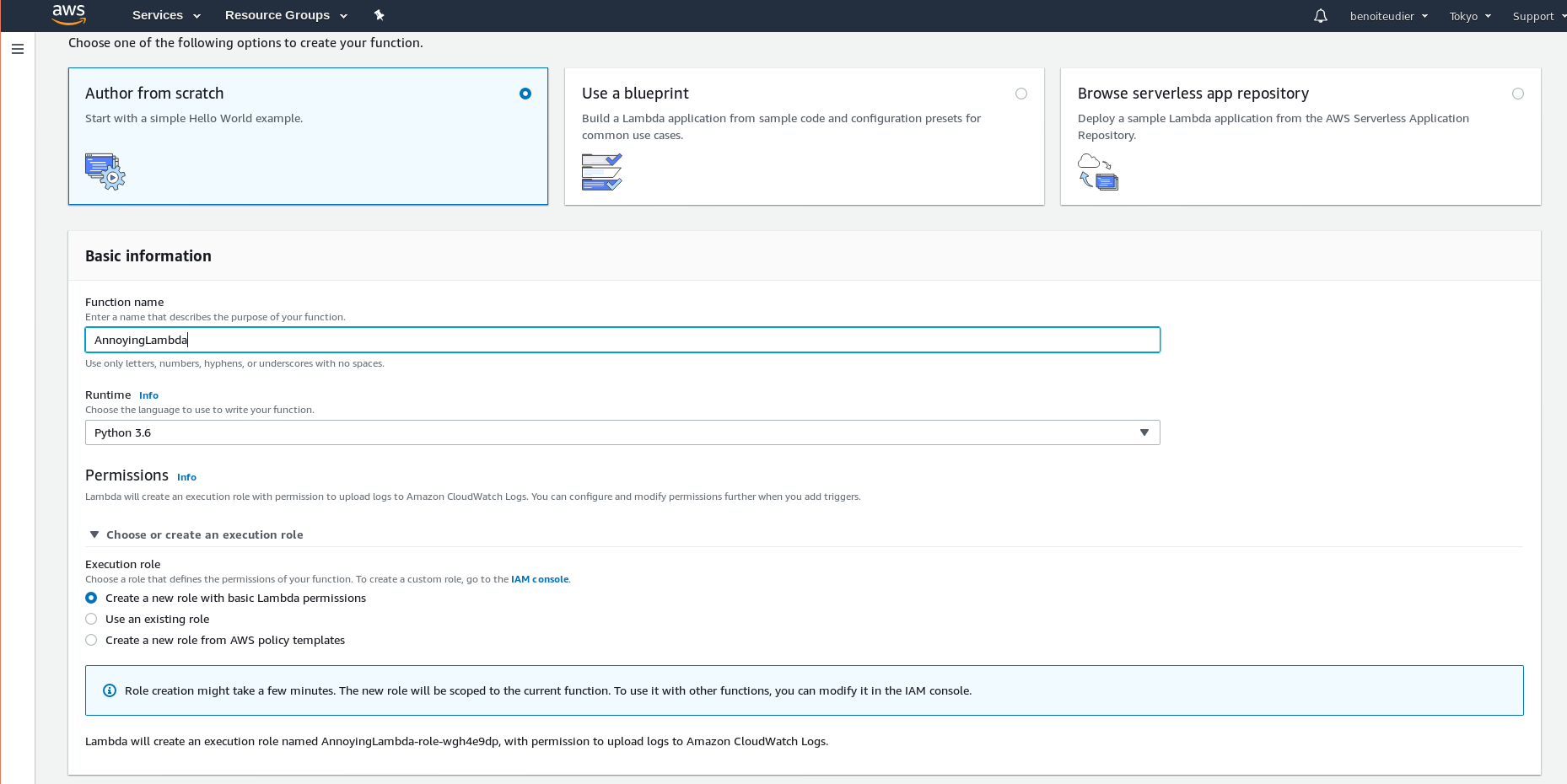Screen dimensions: 1567x784
Task: Select Create a new role from AWS policy templates
Action: tap(91, 640)
